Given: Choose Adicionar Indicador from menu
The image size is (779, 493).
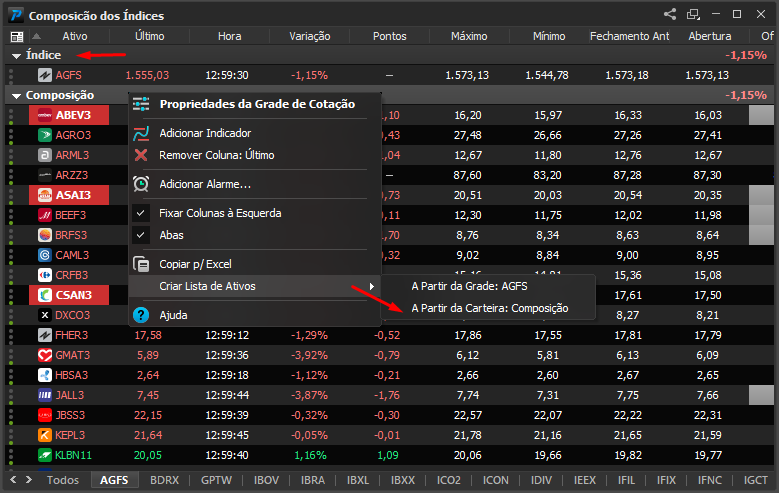Looking at the screenshot, I should coord(205,133).
